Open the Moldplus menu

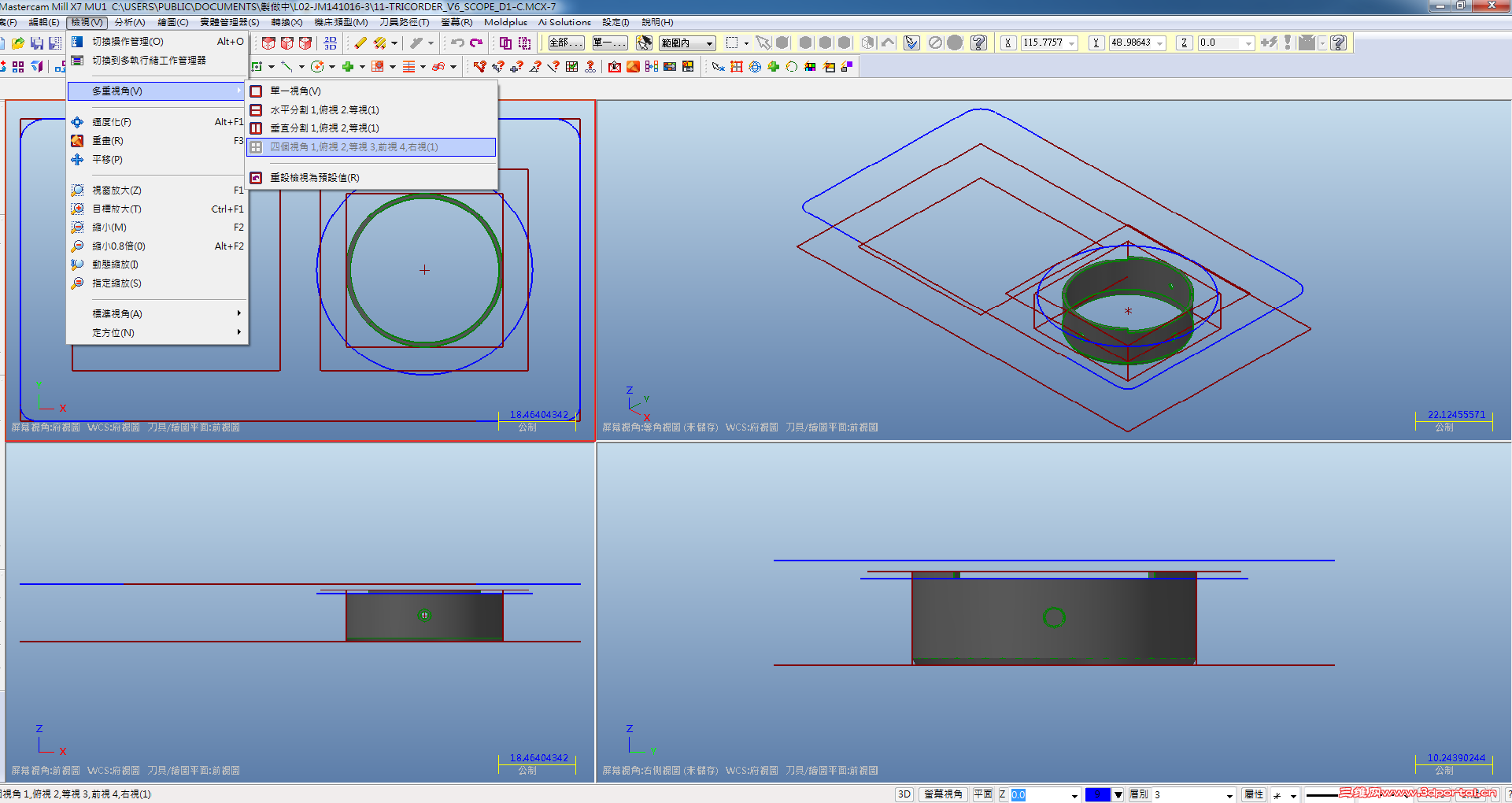[505, 22]
